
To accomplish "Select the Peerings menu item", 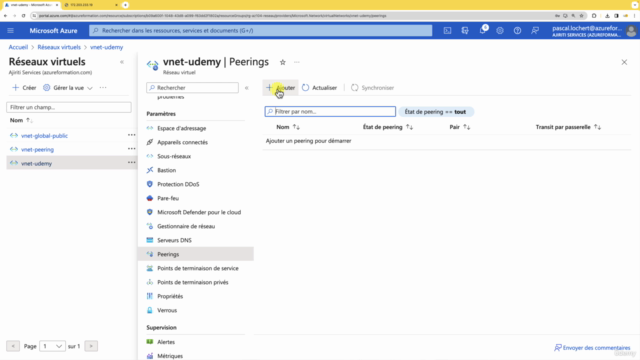I will 196,254.
